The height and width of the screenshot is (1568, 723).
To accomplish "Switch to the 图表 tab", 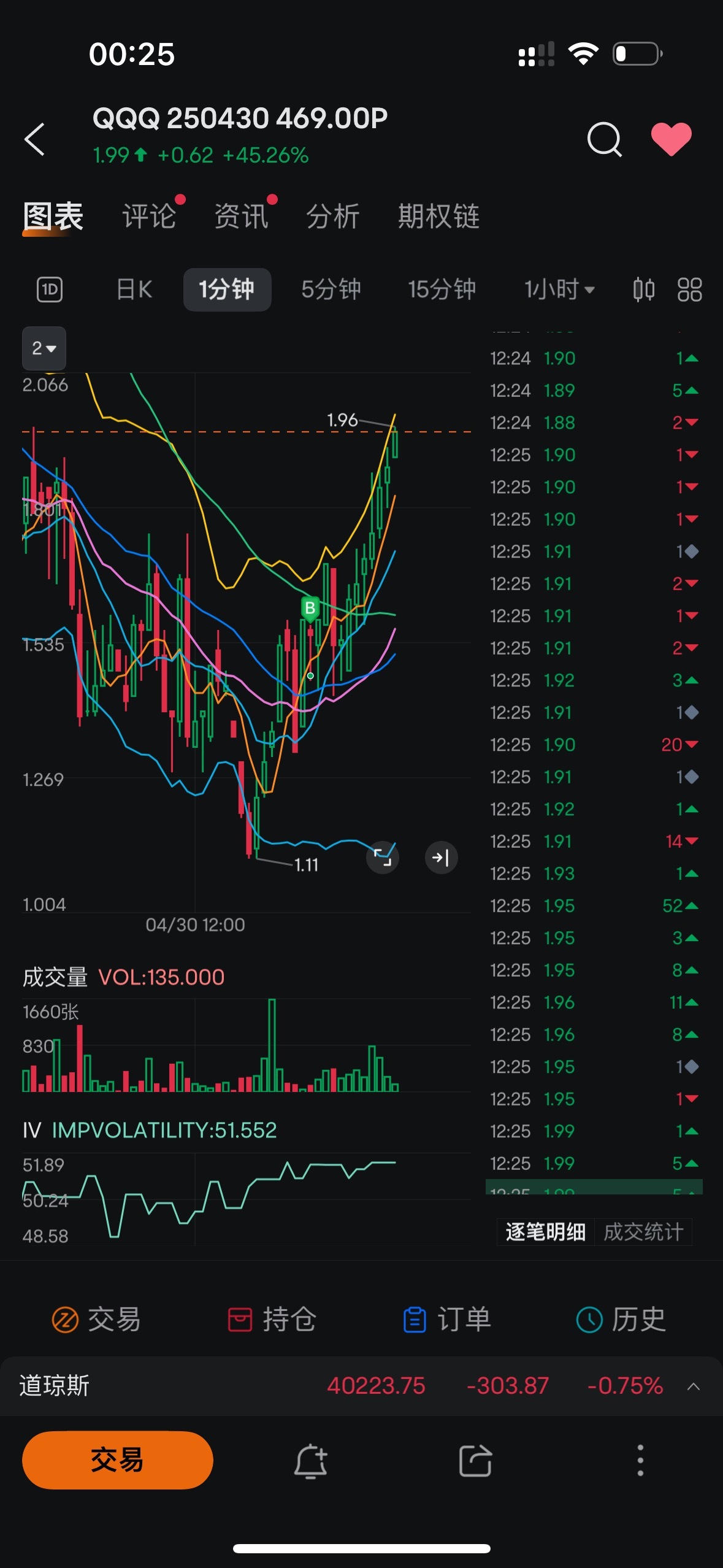I will pos(53,217).
